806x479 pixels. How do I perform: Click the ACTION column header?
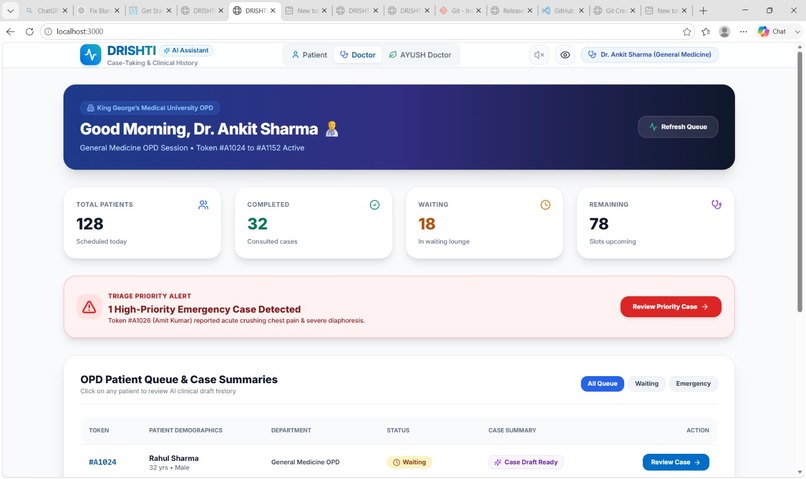pos(698,431)
